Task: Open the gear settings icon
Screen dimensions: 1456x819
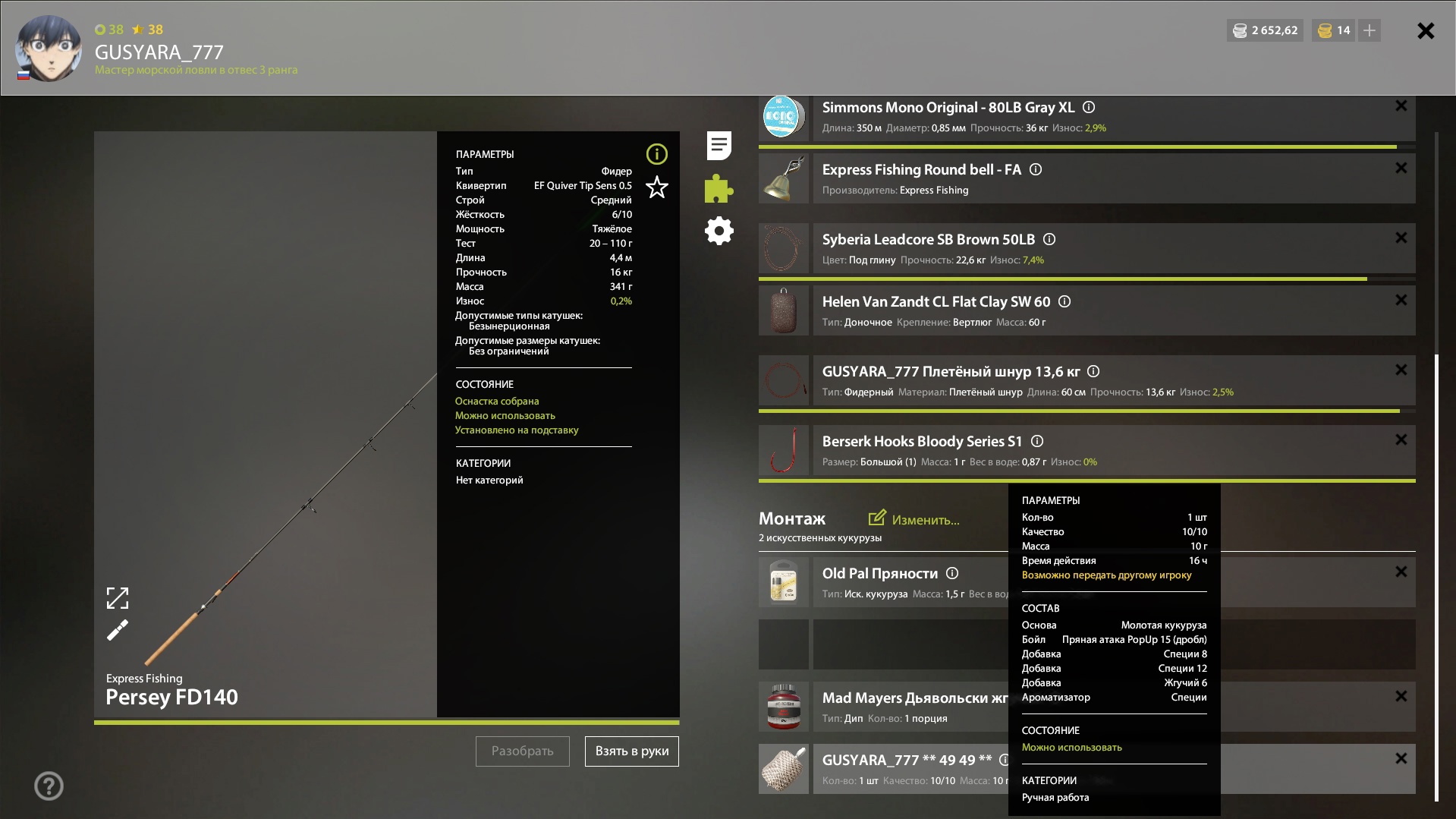Action: pos(719,231)
